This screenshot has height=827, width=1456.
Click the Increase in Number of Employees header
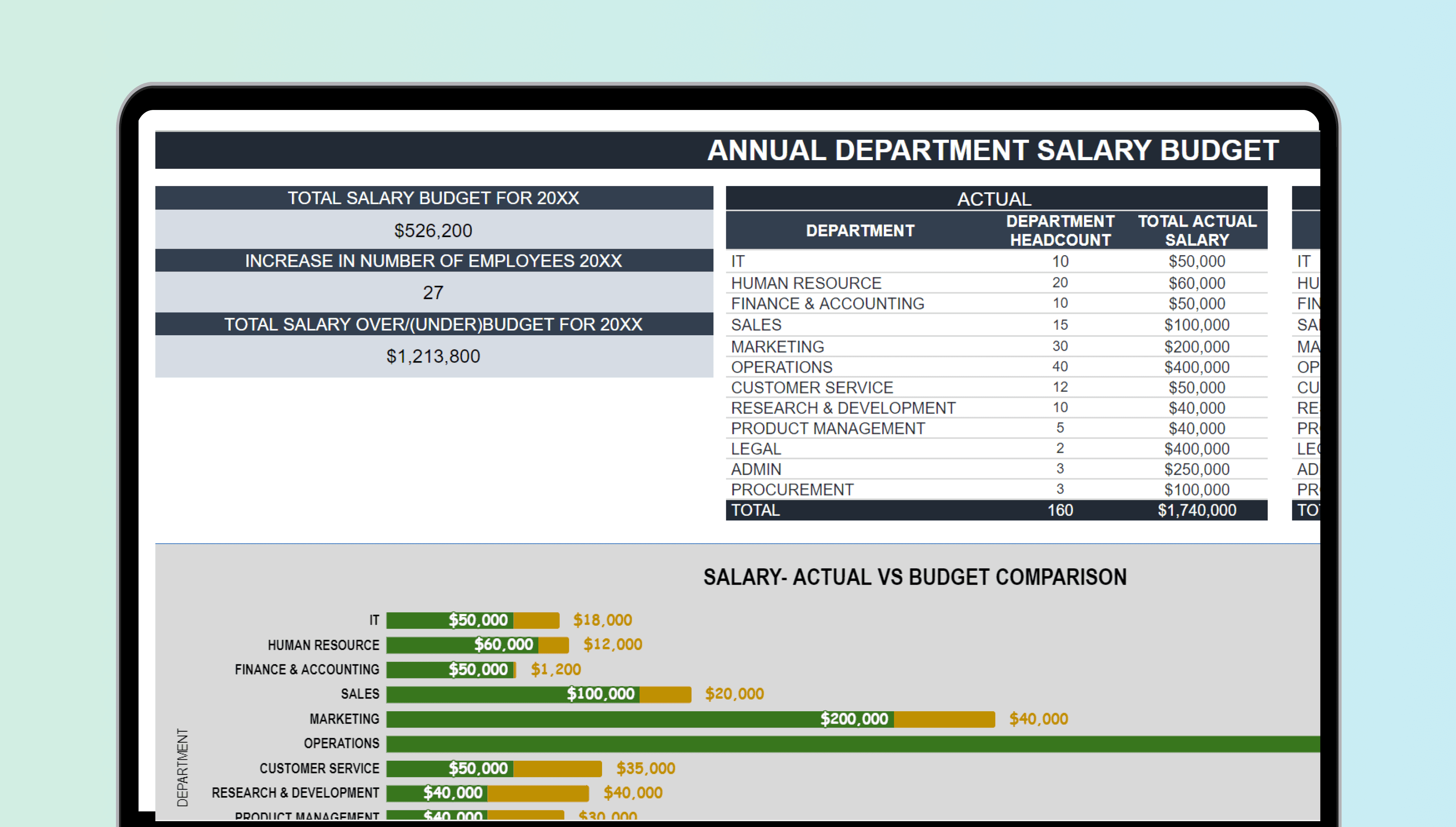tap(434, 261)
